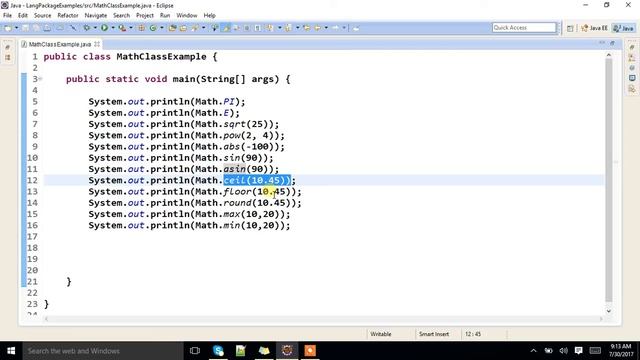Click the Debug bug icon

[x=87, y=28]
